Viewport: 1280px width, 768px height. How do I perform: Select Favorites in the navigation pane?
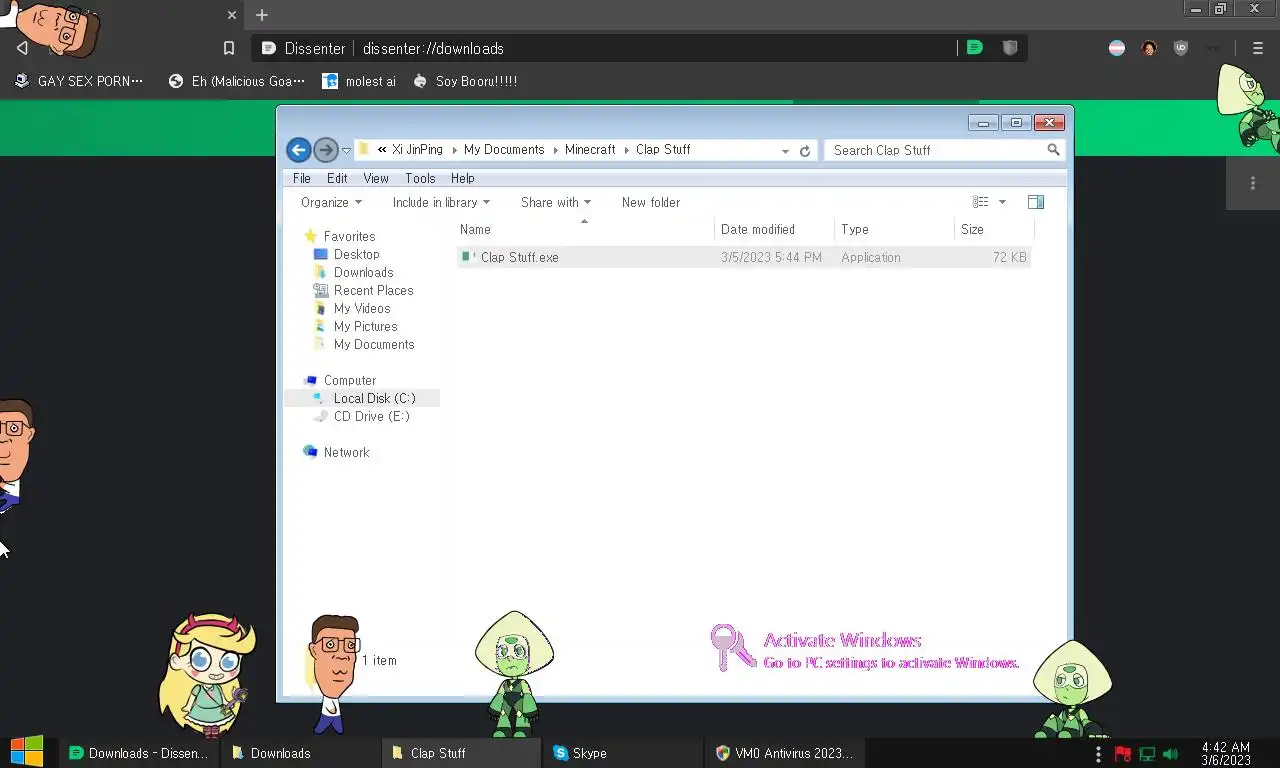coord(349,236)
